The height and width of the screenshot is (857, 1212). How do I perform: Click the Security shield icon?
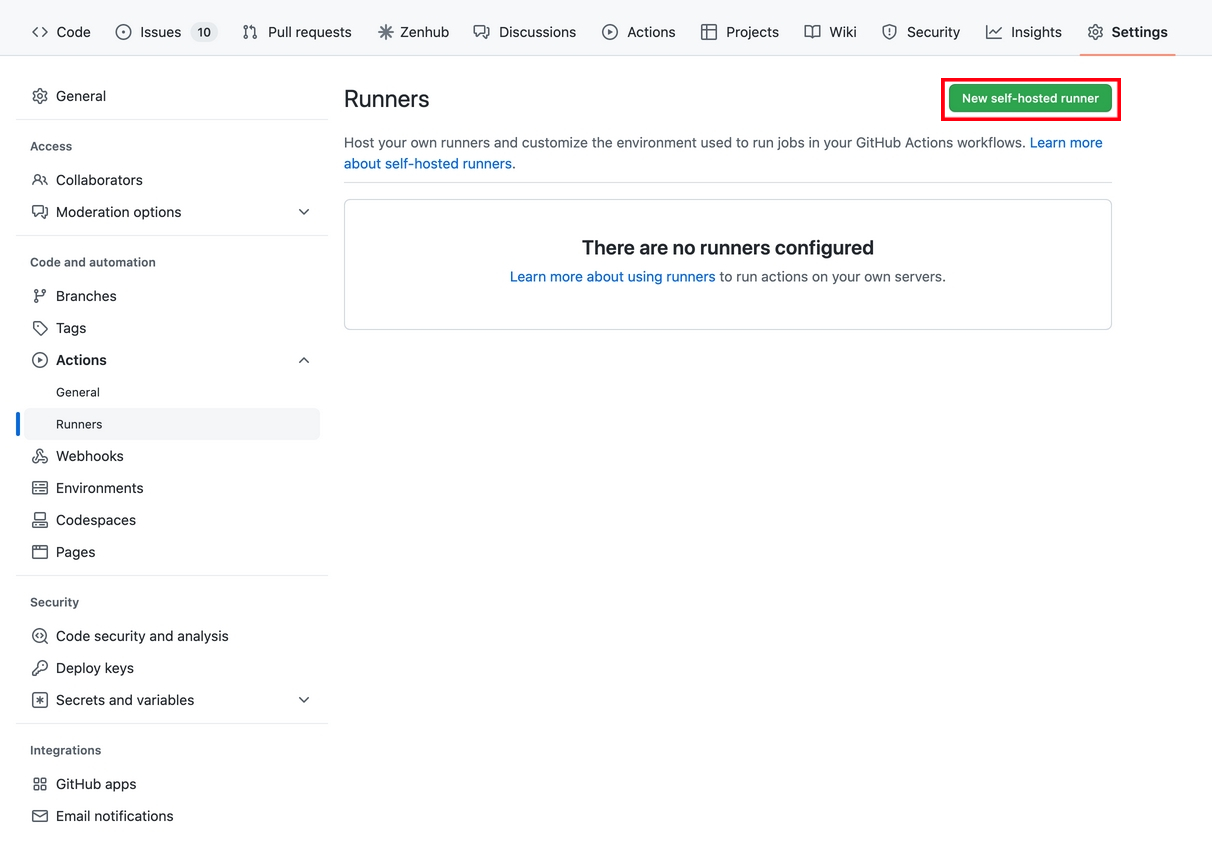click(890, 32)
